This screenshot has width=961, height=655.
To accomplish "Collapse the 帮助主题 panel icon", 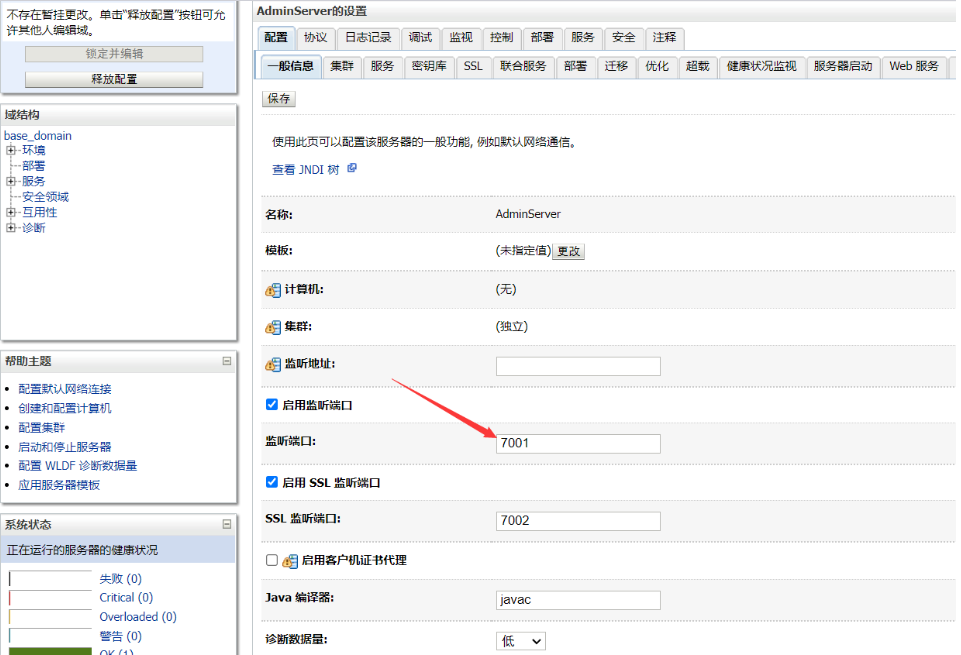I will pos(227,361).
